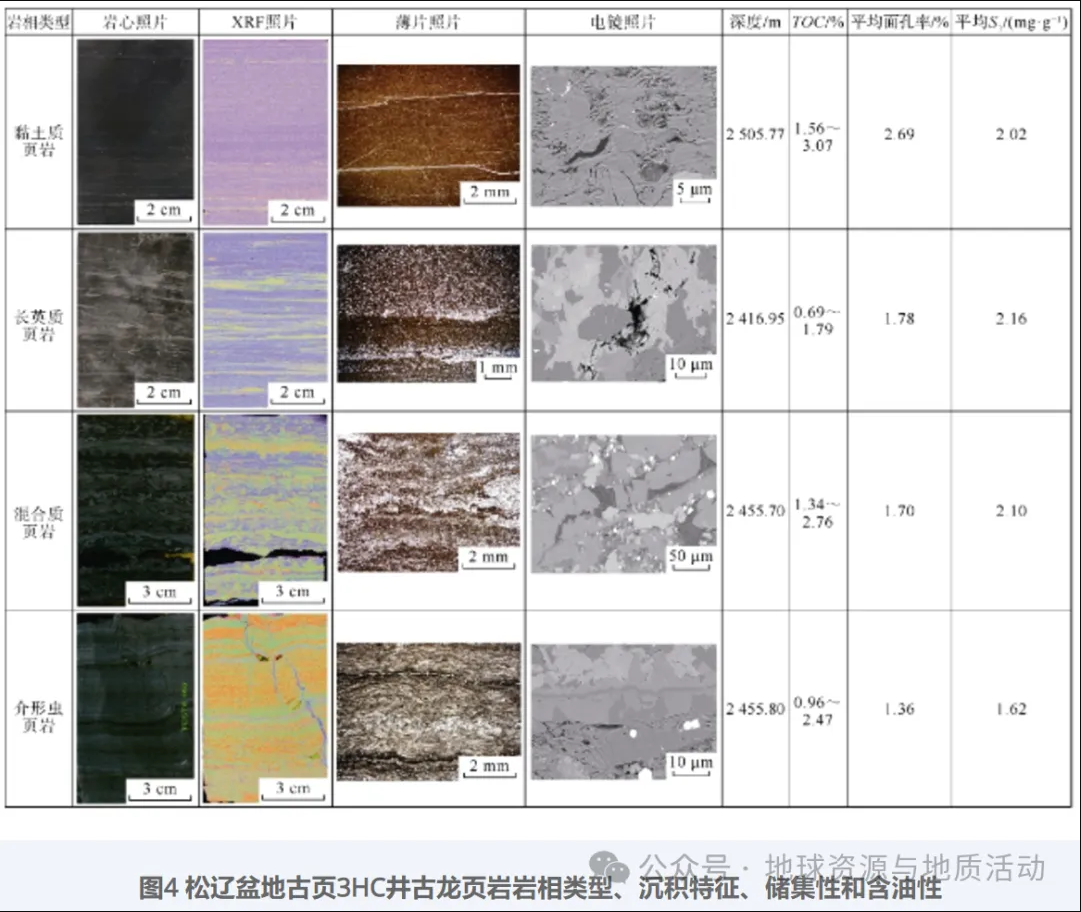Image resolution: width=1081 pixels, height=912 pixels.
Task: Select the average porosity value 2.69
Action: click(898, 134)
